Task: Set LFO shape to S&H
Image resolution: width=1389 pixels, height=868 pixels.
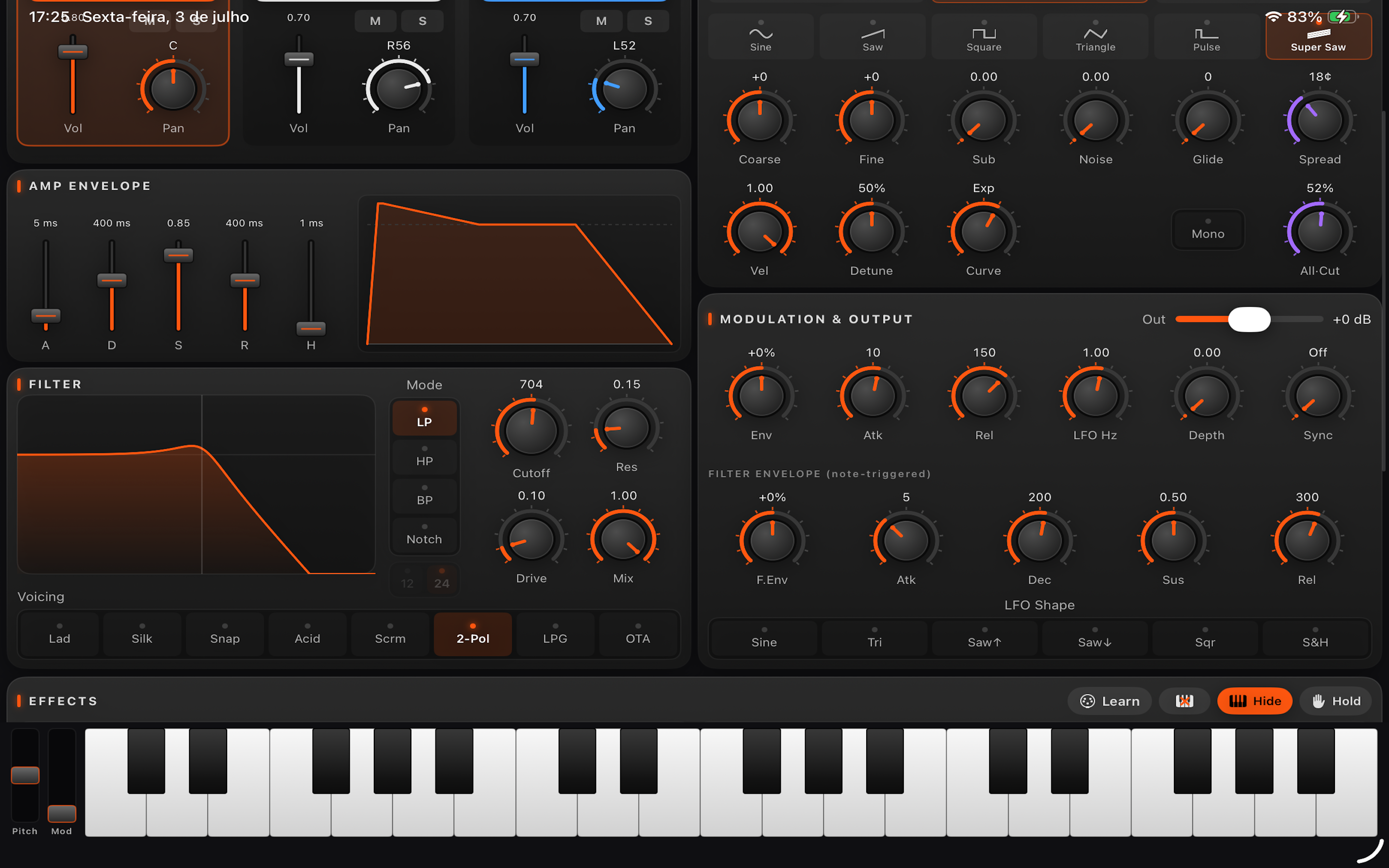Action: [1315, 638]
